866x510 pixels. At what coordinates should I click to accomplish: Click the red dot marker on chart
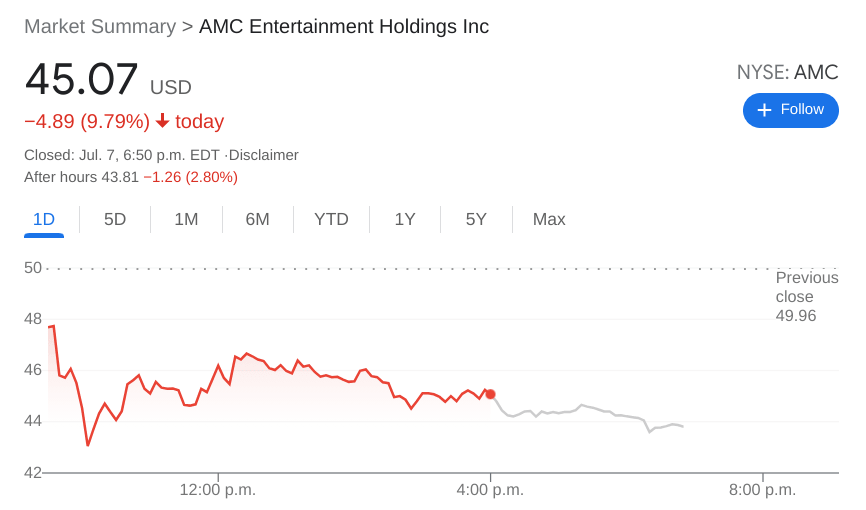490,394
